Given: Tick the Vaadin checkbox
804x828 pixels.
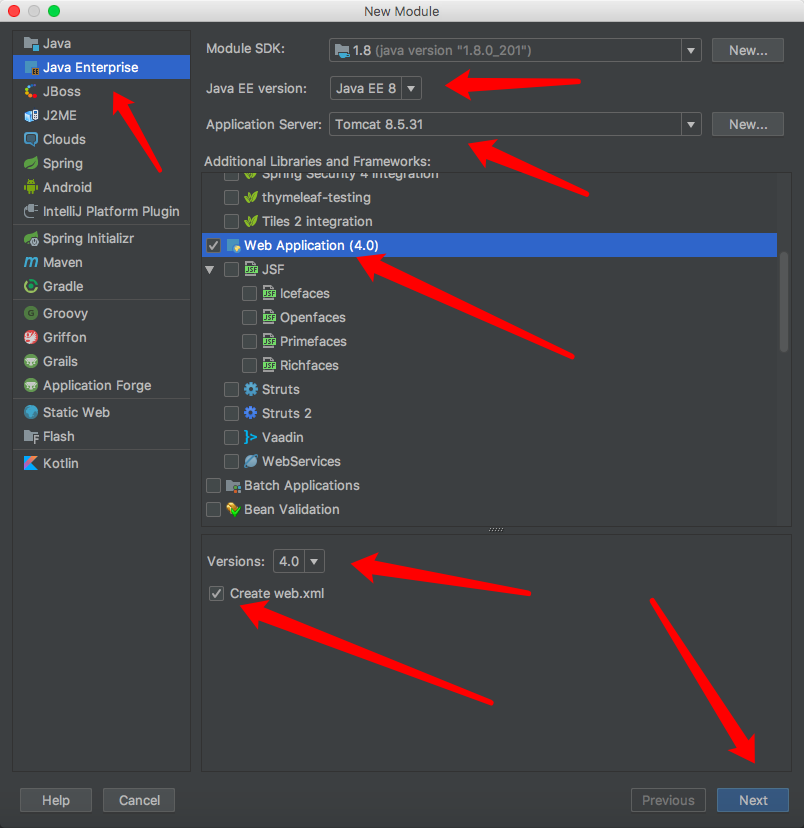Looking at the screenshot, I should coord(231,437).
